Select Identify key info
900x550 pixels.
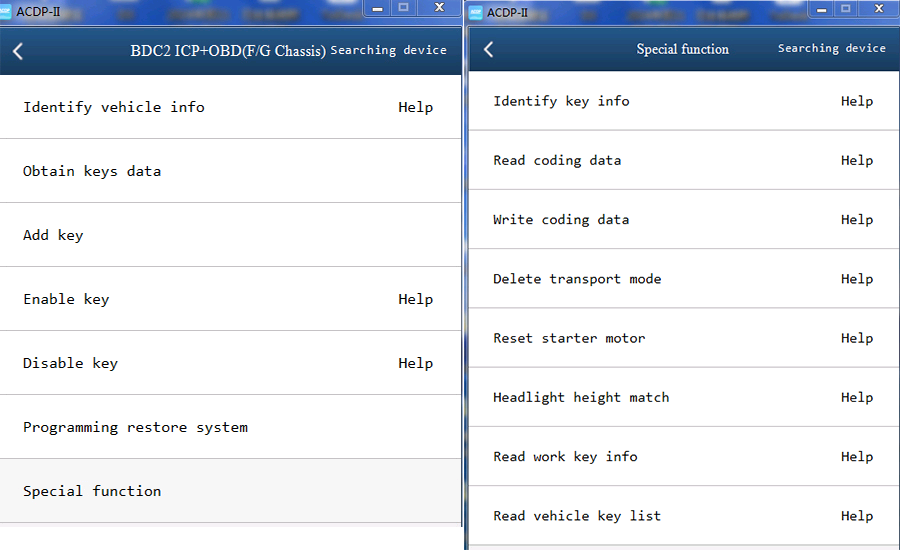click(561, 101)
